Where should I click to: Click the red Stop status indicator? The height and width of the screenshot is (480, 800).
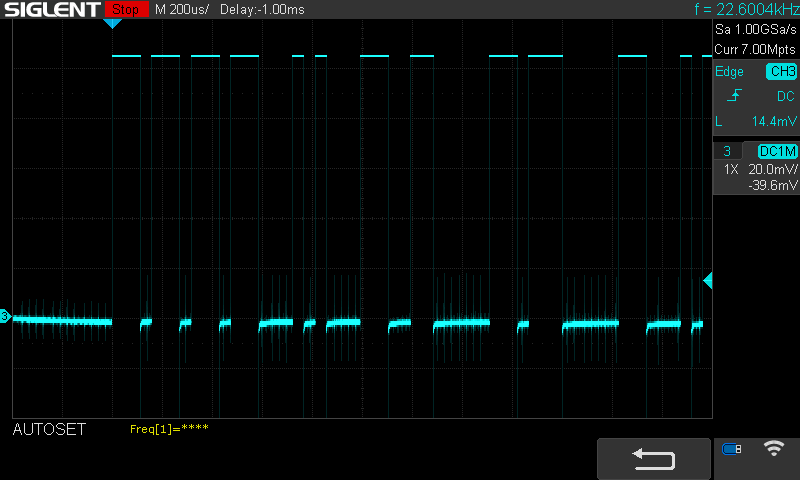[x=126, y=9]
